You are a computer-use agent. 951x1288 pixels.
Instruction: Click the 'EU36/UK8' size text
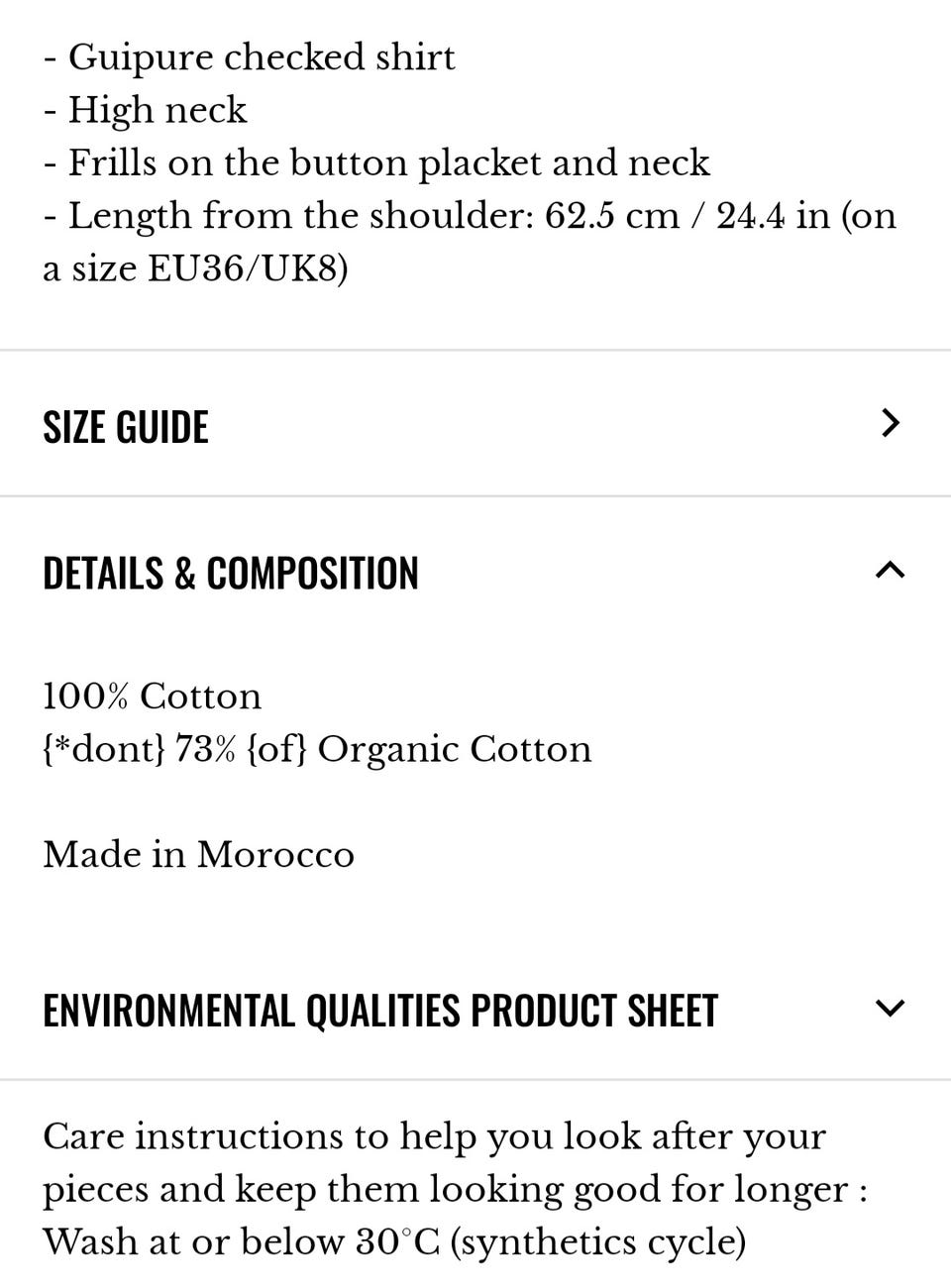248,268
